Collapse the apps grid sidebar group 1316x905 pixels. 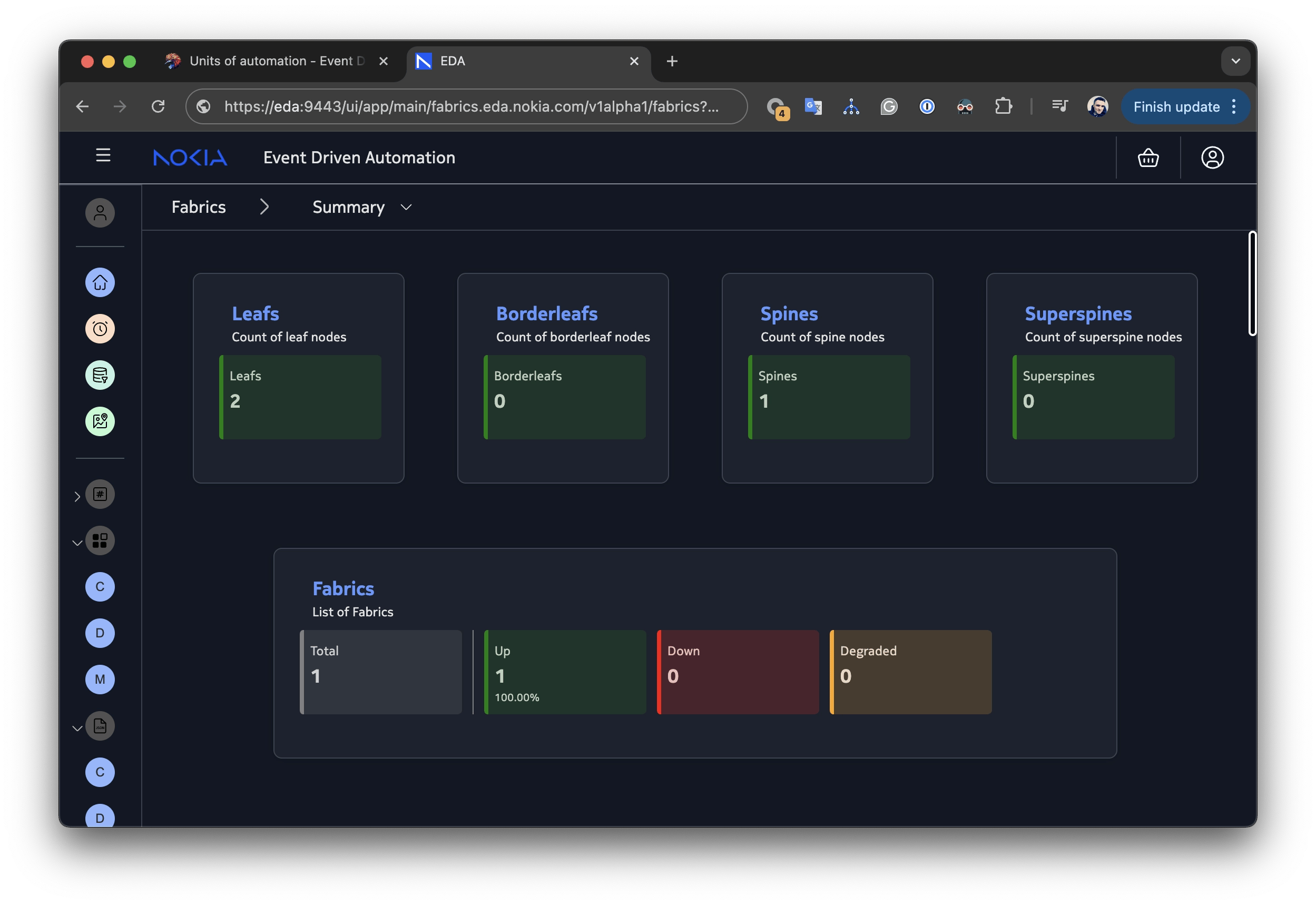[x=77, y=543]
